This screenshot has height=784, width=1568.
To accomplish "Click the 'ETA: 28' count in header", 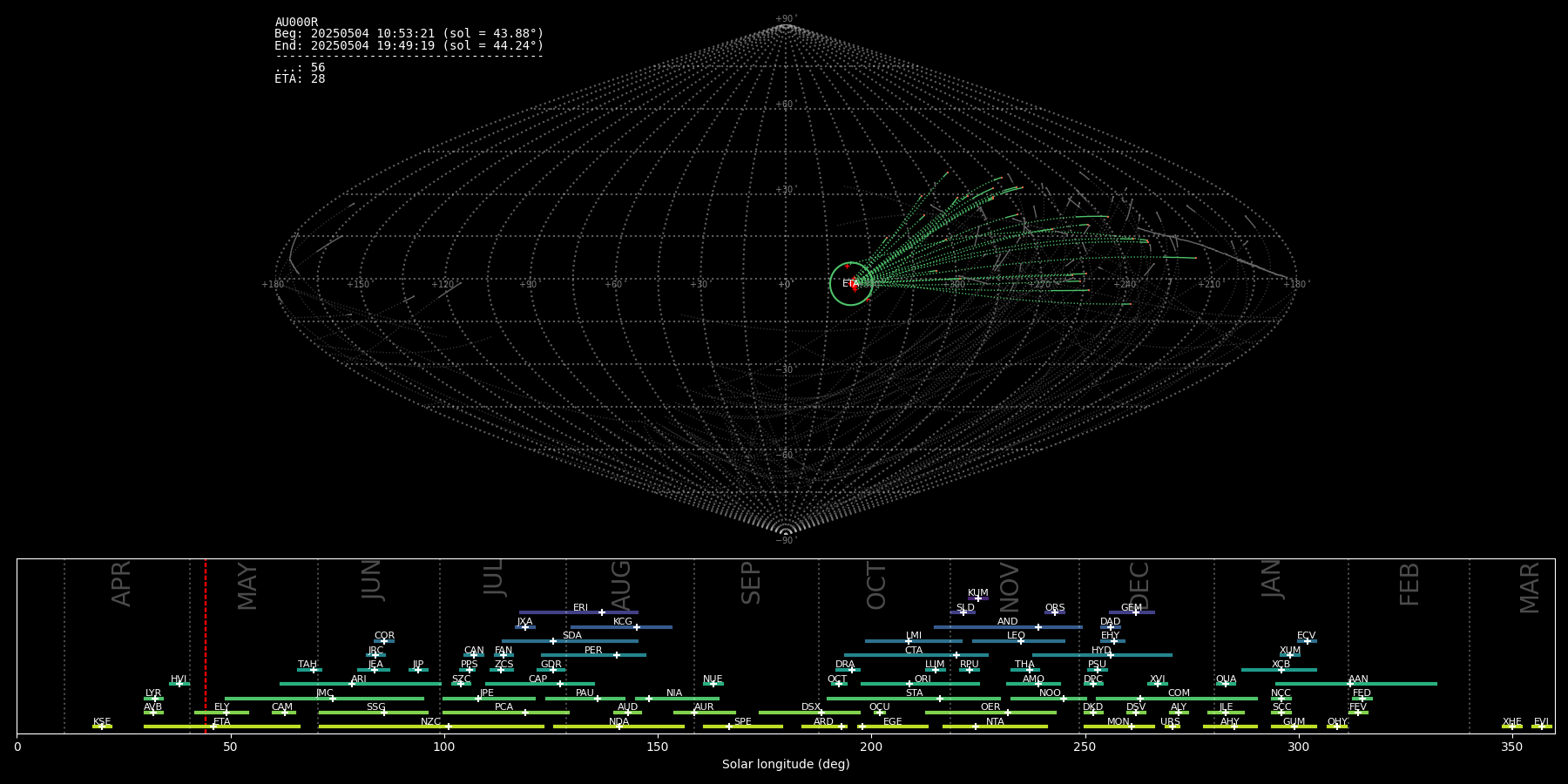I will (x=300, y=79).
